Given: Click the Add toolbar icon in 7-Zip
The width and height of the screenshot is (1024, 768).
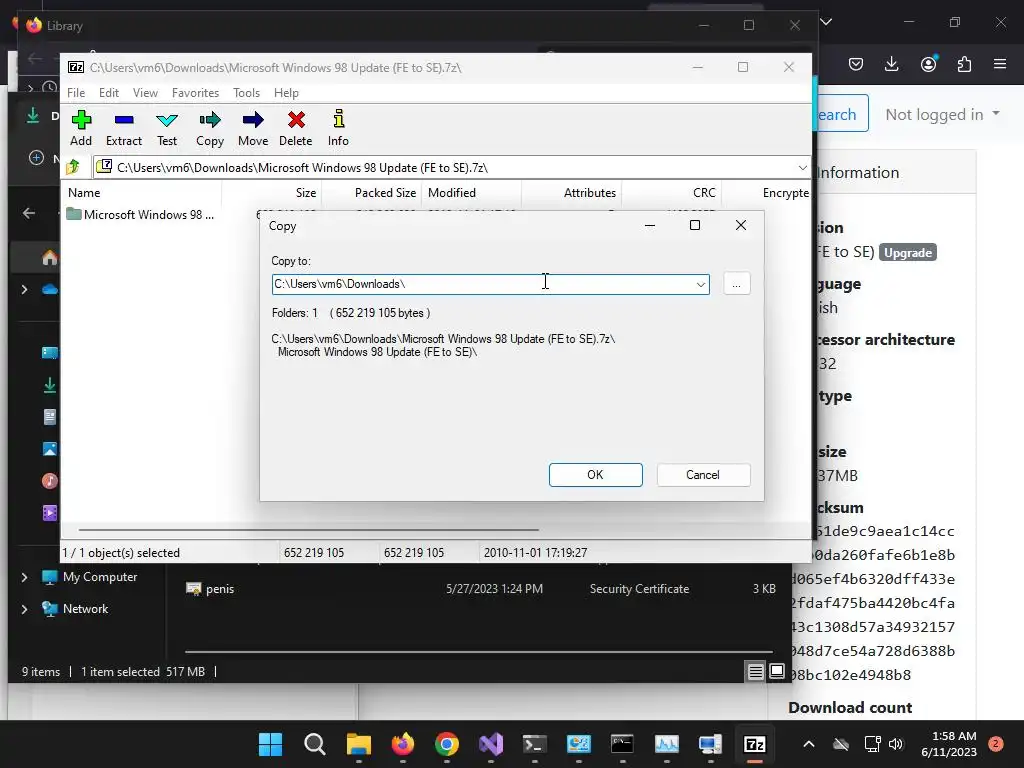Looking at the screenshot, I should click(81, 128).
